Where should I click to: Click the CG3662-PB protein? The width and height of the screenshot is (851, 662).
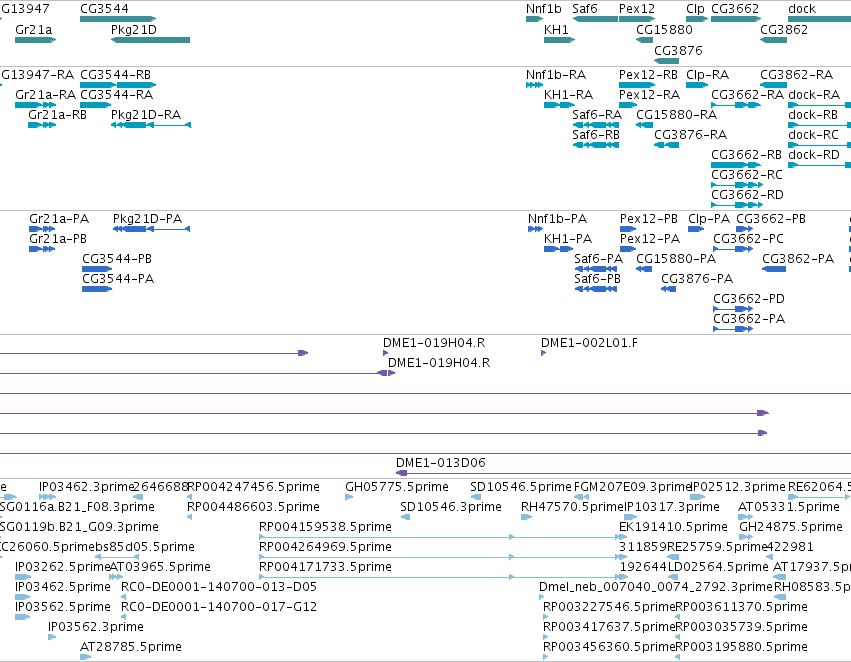click(x=745, y=229)
